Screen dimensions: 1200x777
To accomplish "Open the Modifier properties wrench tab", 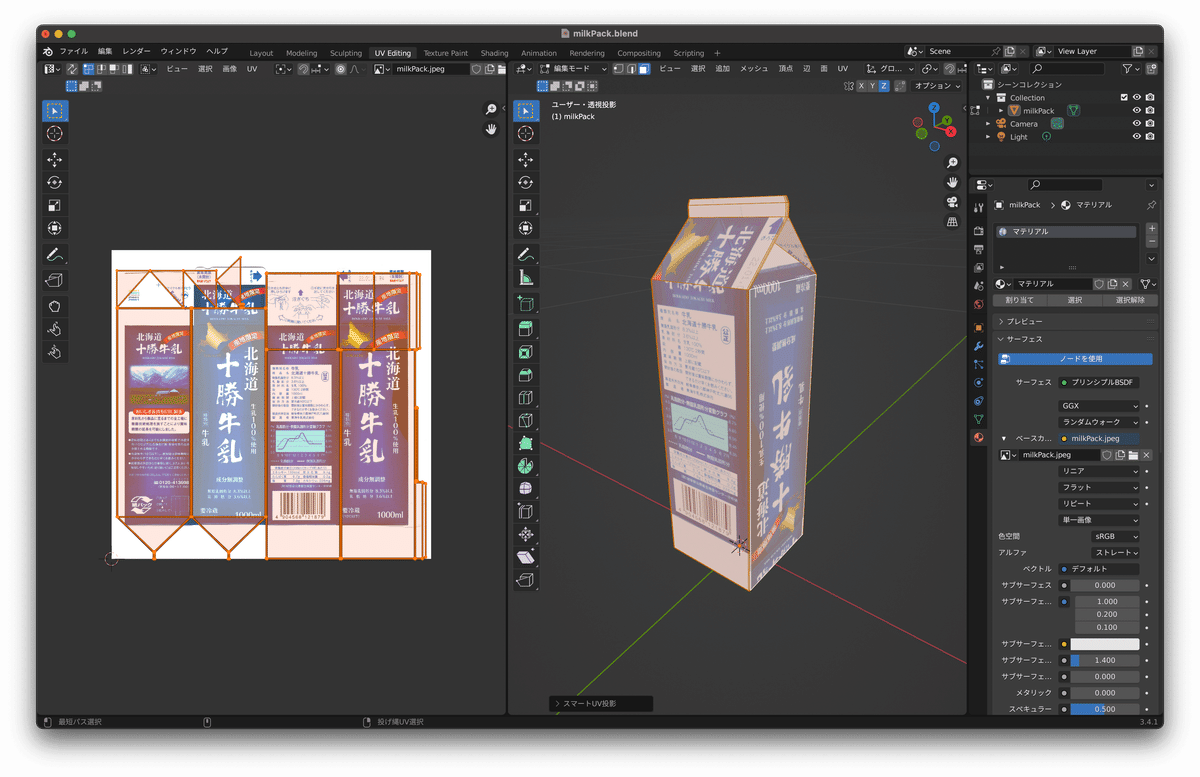I will tap(978, 345).
